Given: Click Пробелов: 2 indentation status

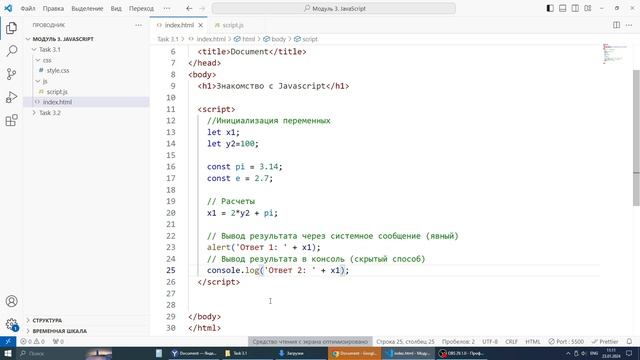Looking at the screenshot, I should click(458, 341).
